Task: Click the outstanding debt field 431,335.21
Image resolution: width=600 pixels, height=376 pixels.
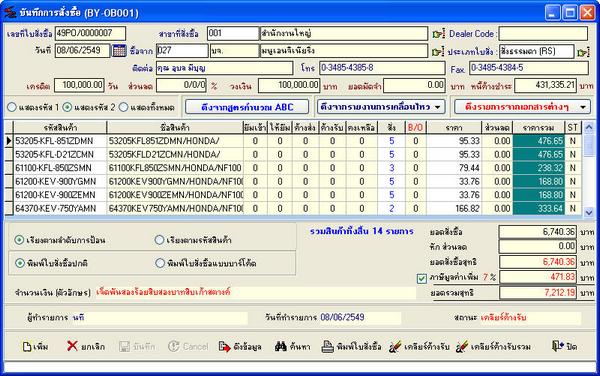Action: (545, 85)
